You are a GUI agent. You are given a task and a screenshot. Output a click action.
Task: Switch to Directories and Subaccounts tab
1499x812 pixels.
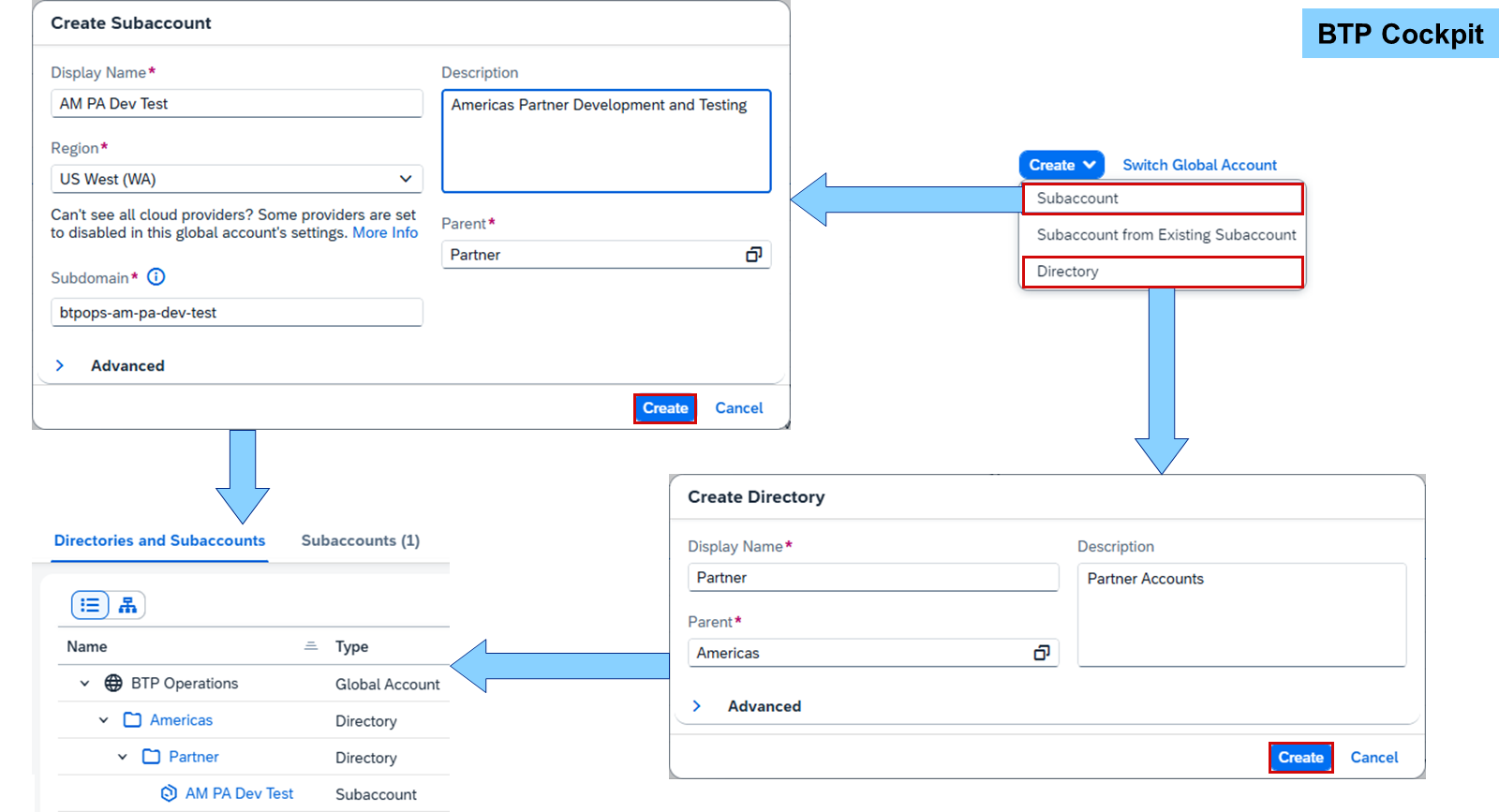[159, 540]
